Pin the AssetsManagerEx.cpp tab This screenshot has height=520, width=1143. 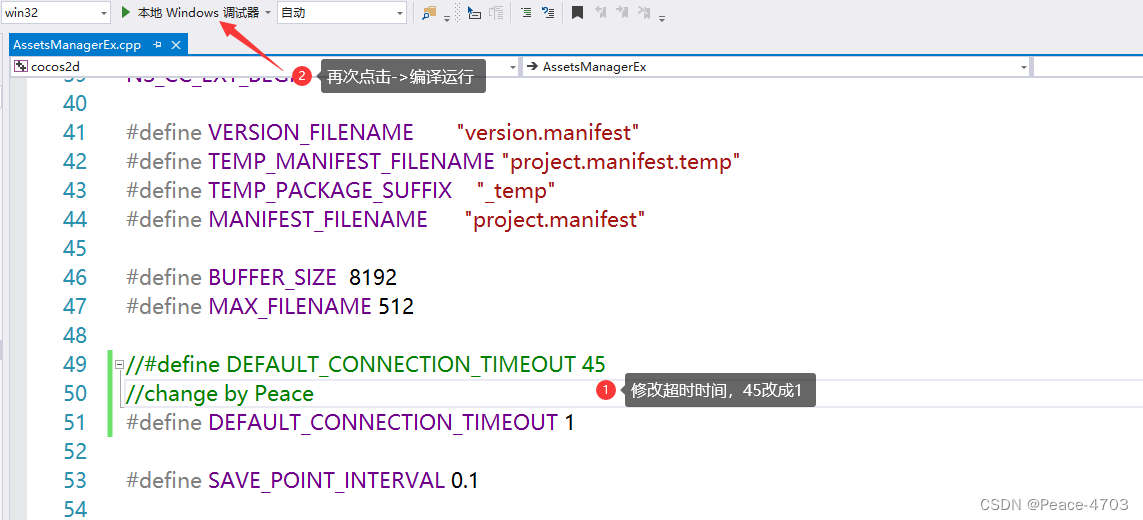(157, 45)
